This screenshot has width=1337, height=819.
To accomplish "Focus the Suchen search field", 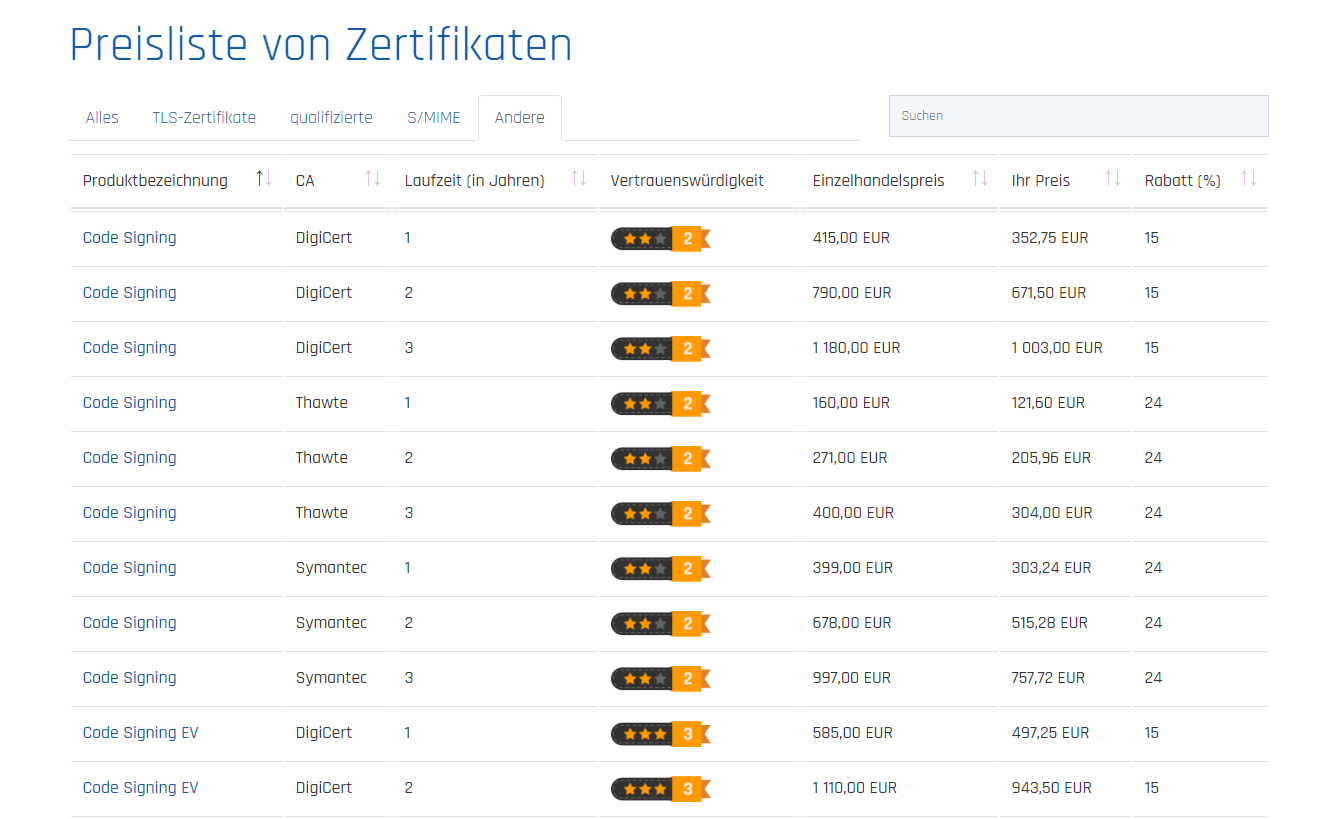I will click(1078, 116).
